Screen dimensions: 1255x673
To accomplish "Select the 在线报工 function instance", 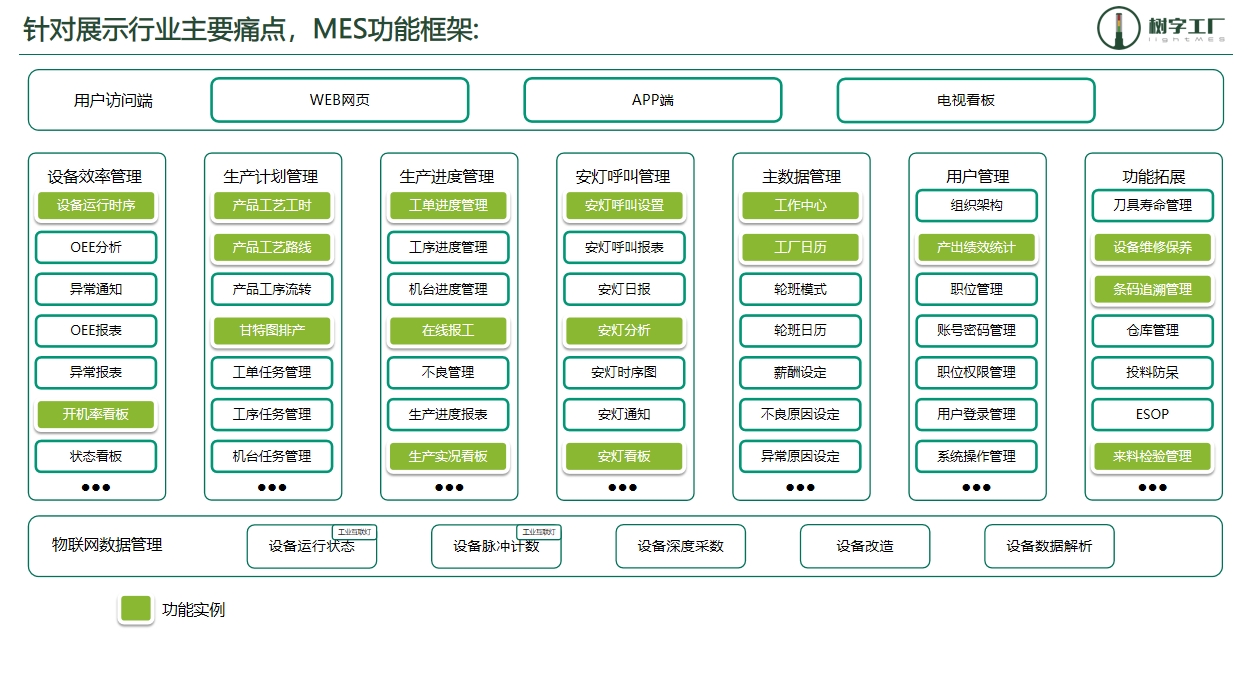I will pos(448,331).
